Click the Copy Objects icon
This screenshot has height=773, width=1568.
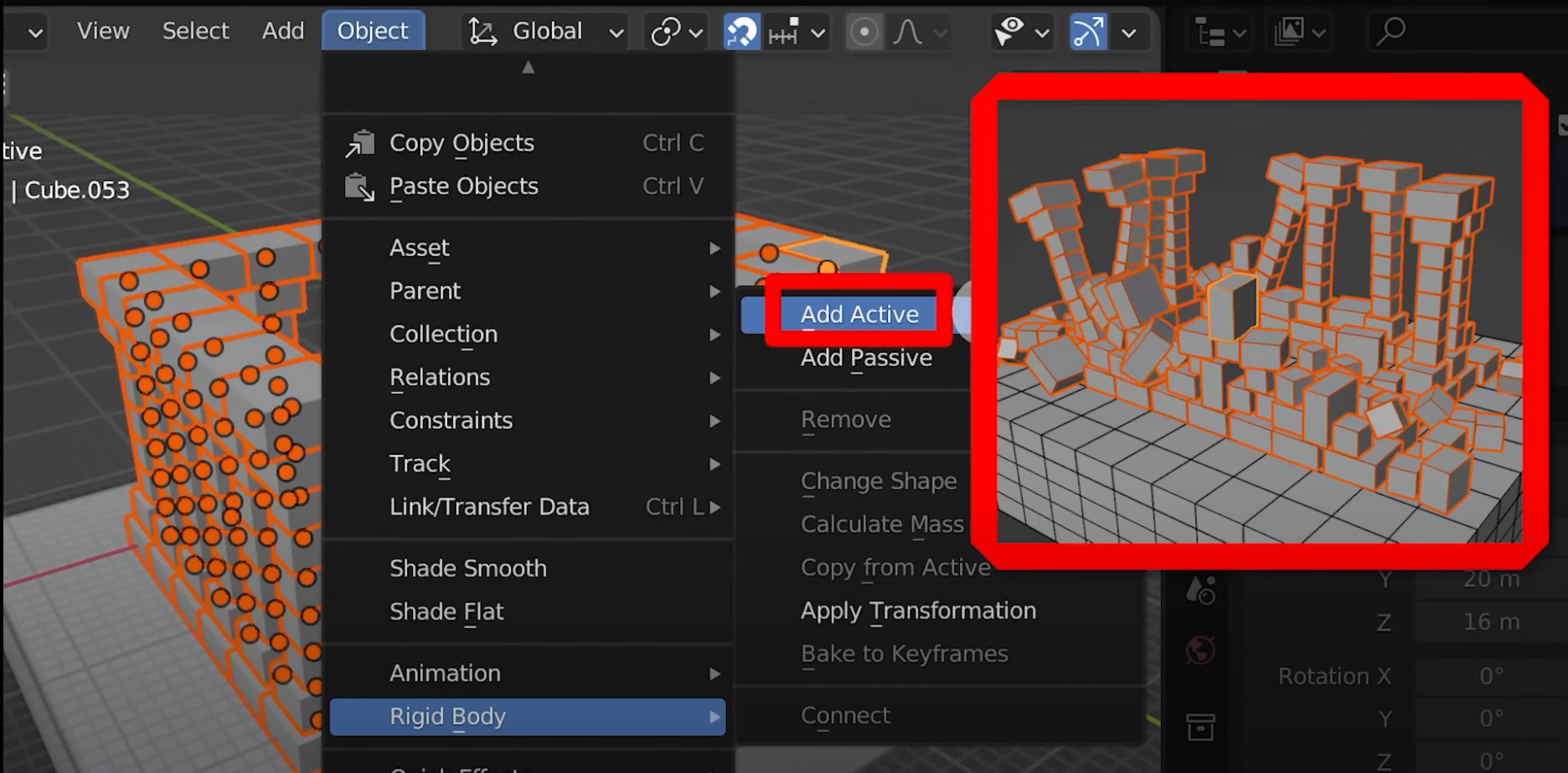tap(359, 143)
